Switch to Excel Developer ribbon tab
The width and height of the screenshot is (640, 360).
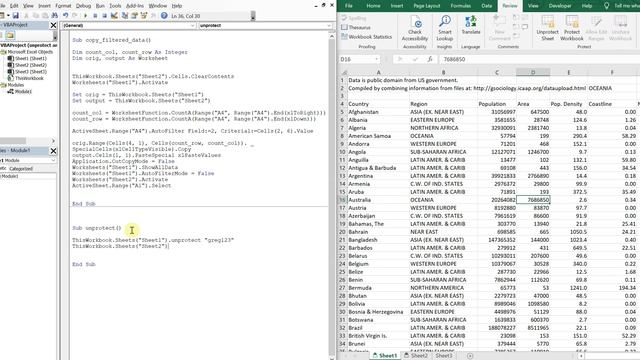coord(560,6)
